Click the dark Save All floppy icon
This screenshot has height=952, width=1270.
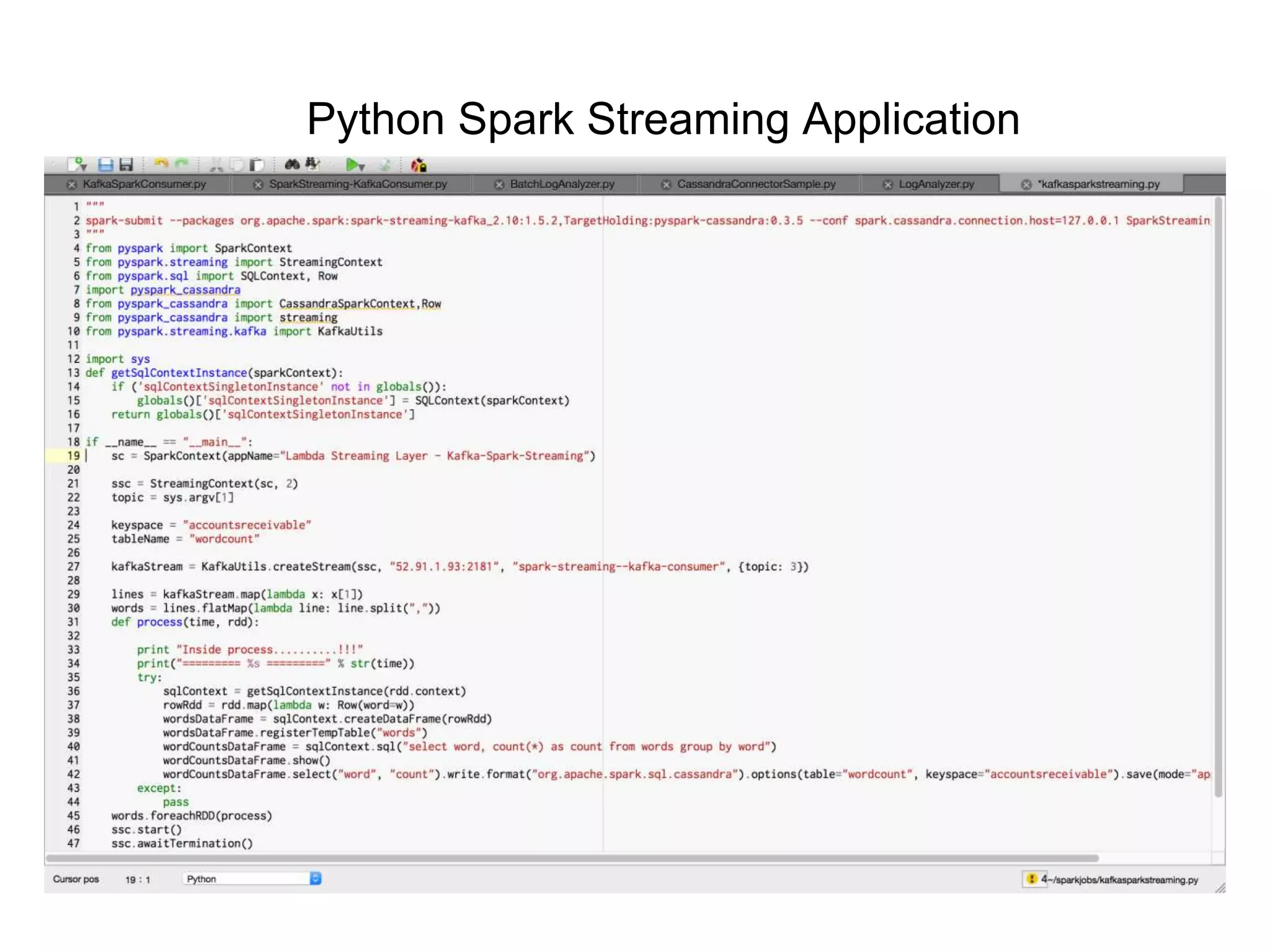pyautogui.click(x=127, y=164)
